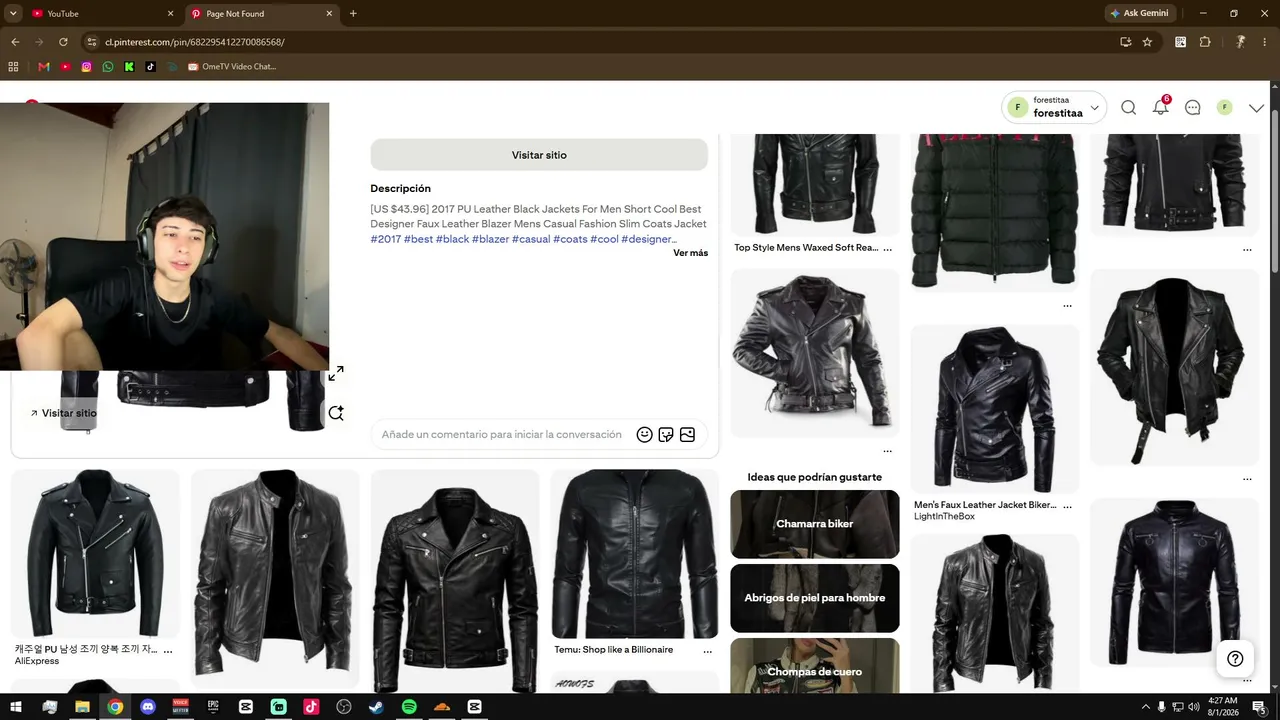The image size is (1280, 720).
Task: Open the Instagram bookmark
Action: click(x=87, y=67)
